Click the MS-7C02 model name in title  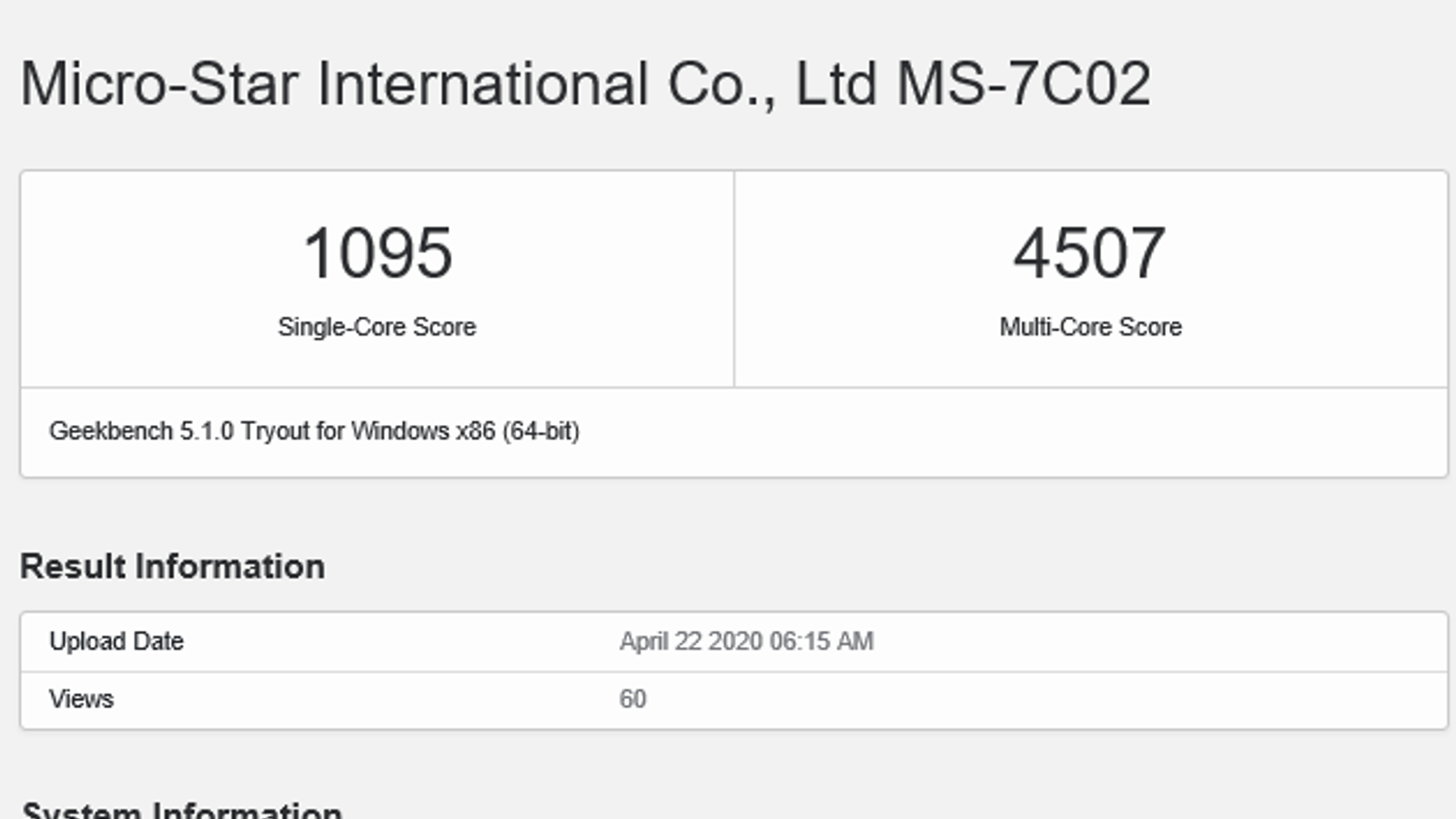(x=1024, y=84)
